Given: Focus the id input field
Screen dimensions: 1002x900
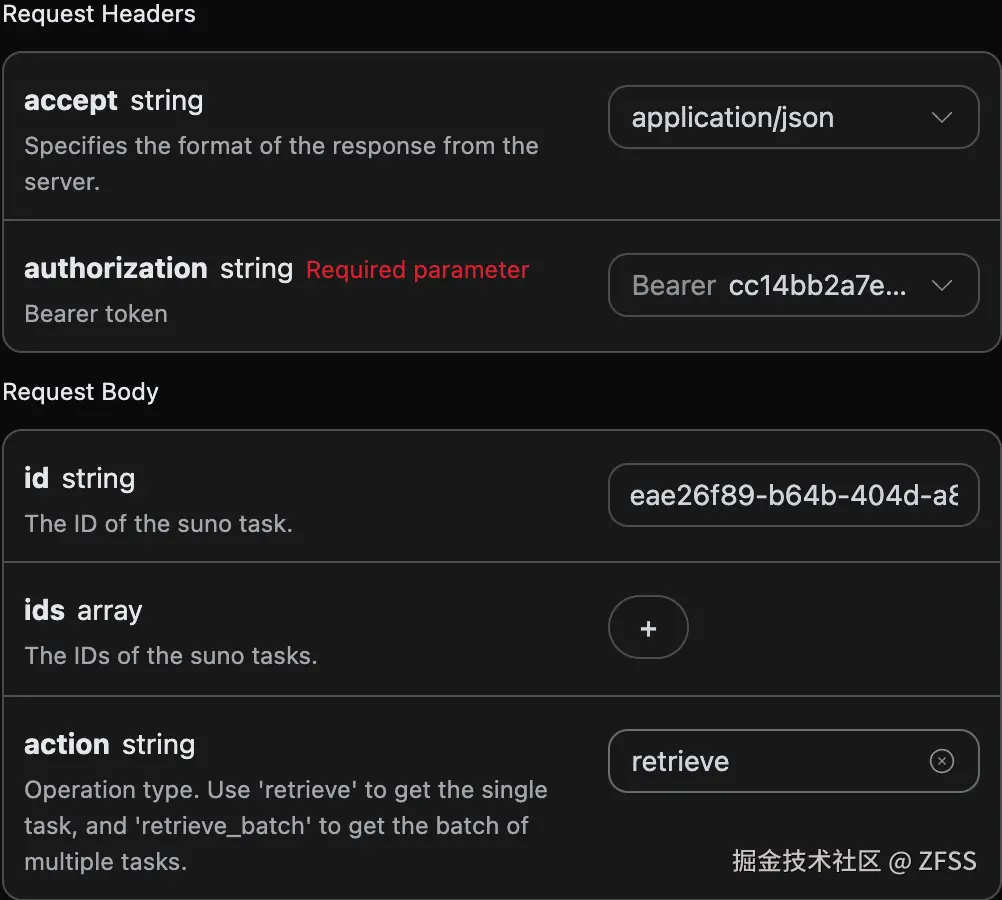Looking at the screenshot, I should (793, 494).
